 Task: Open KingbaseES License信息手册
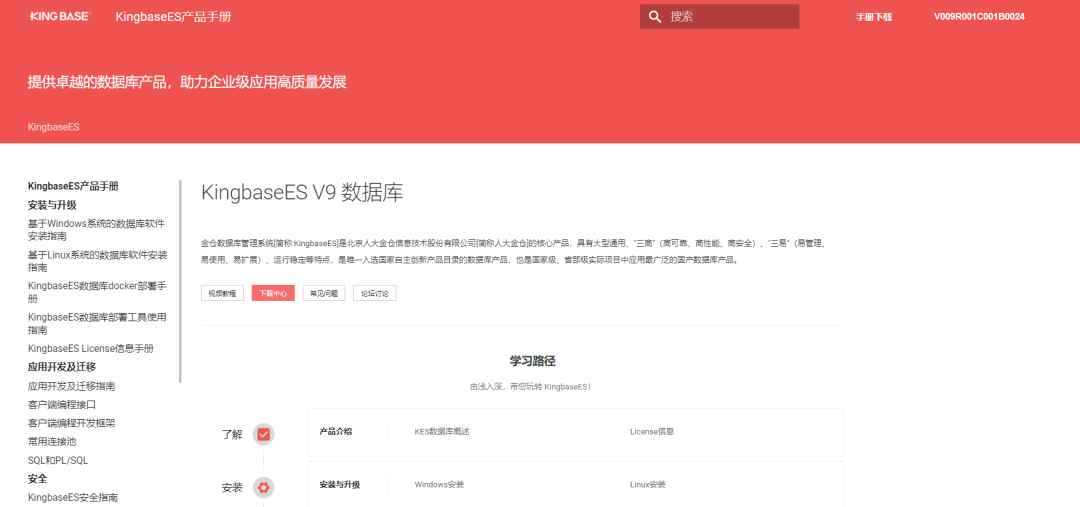pos(90,349)
